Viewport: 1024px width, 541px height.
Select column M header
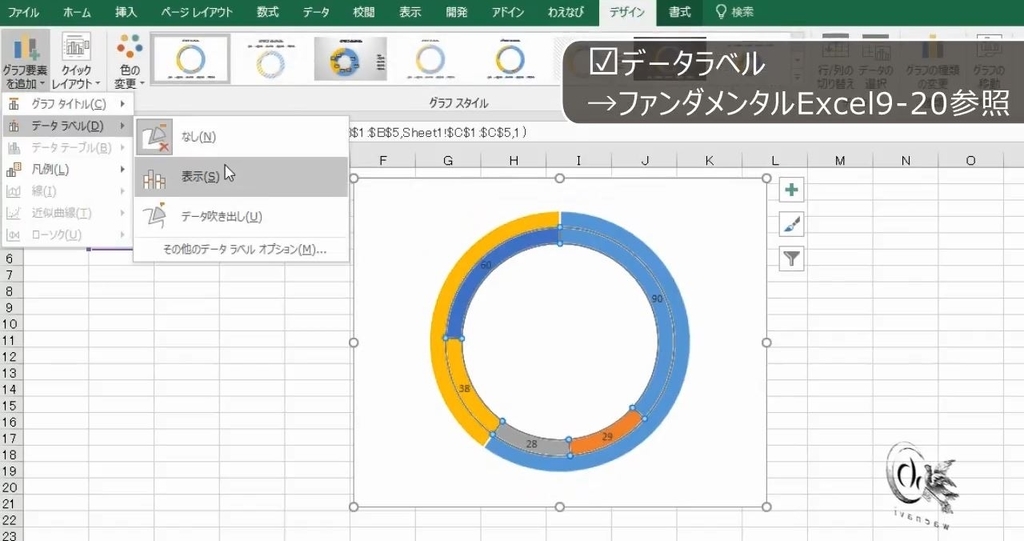coord(840,160)
